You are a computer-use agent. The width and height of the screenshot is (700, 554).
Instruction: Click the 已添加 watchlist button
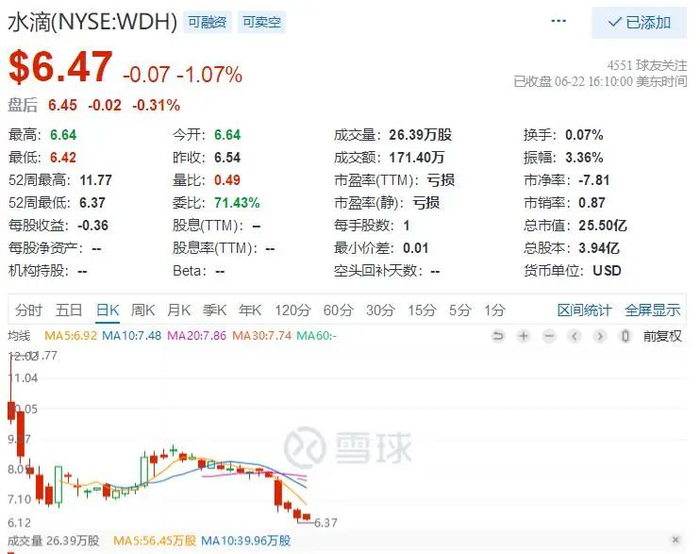click(x=639, y=22)
